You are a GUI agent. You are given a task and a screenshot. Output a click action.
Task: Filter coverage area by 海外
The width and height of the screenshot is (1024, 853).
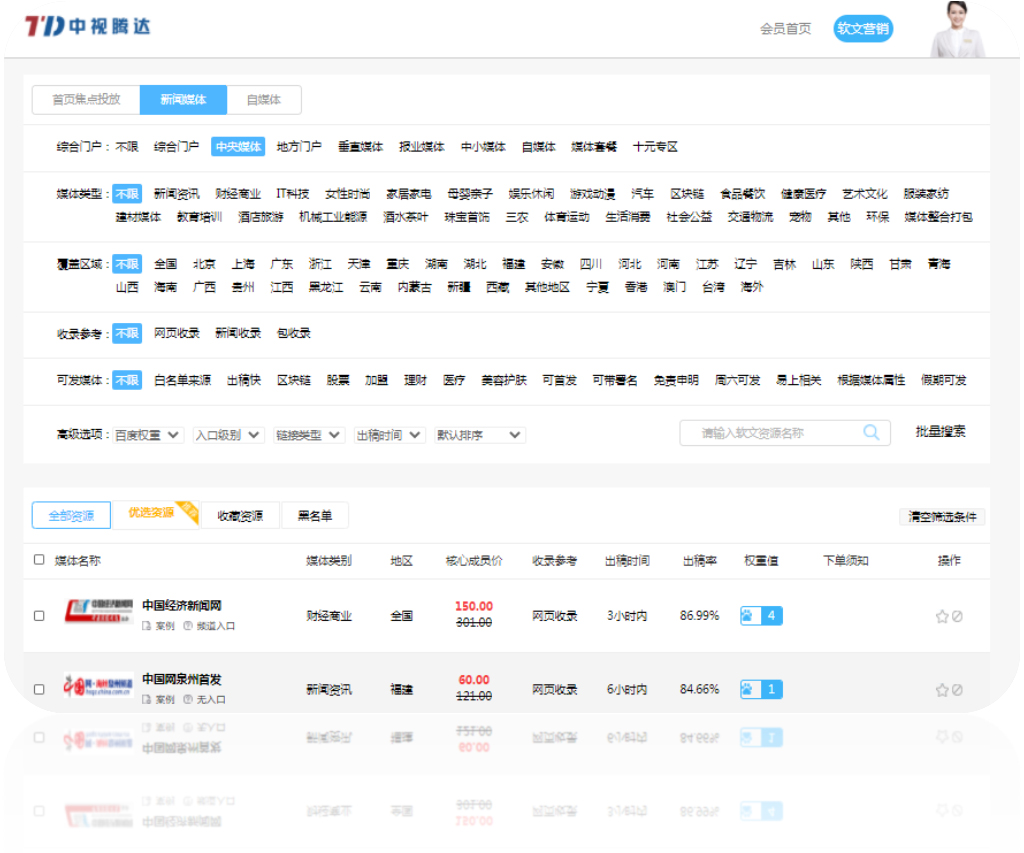752,287
